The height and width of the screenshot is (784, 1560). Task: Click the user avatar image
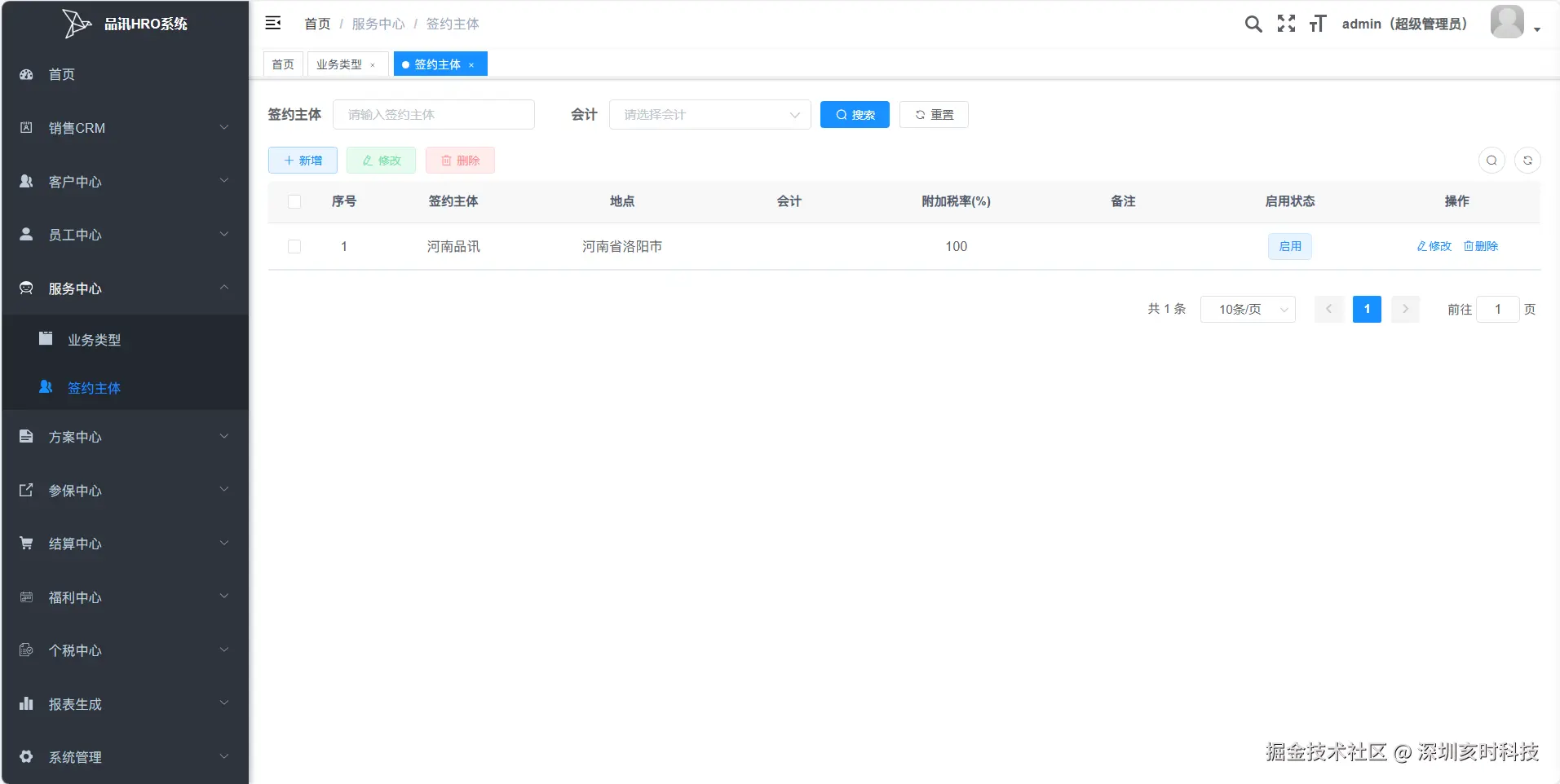pos(1507,22)
